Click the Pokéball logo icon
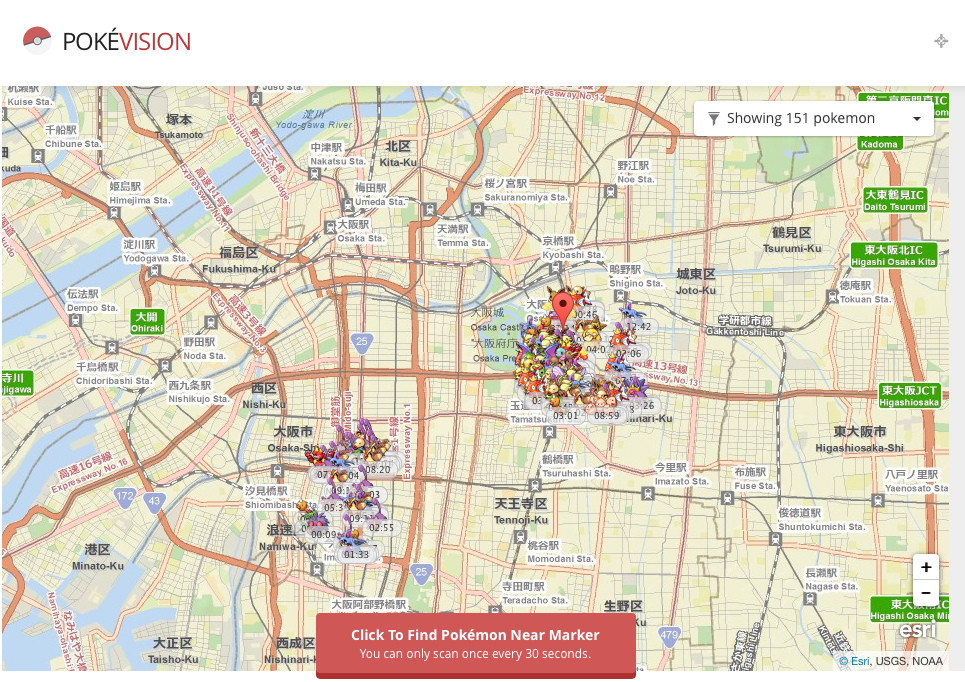The width and height of the screenshot is (965, 682). coord(37,40)
